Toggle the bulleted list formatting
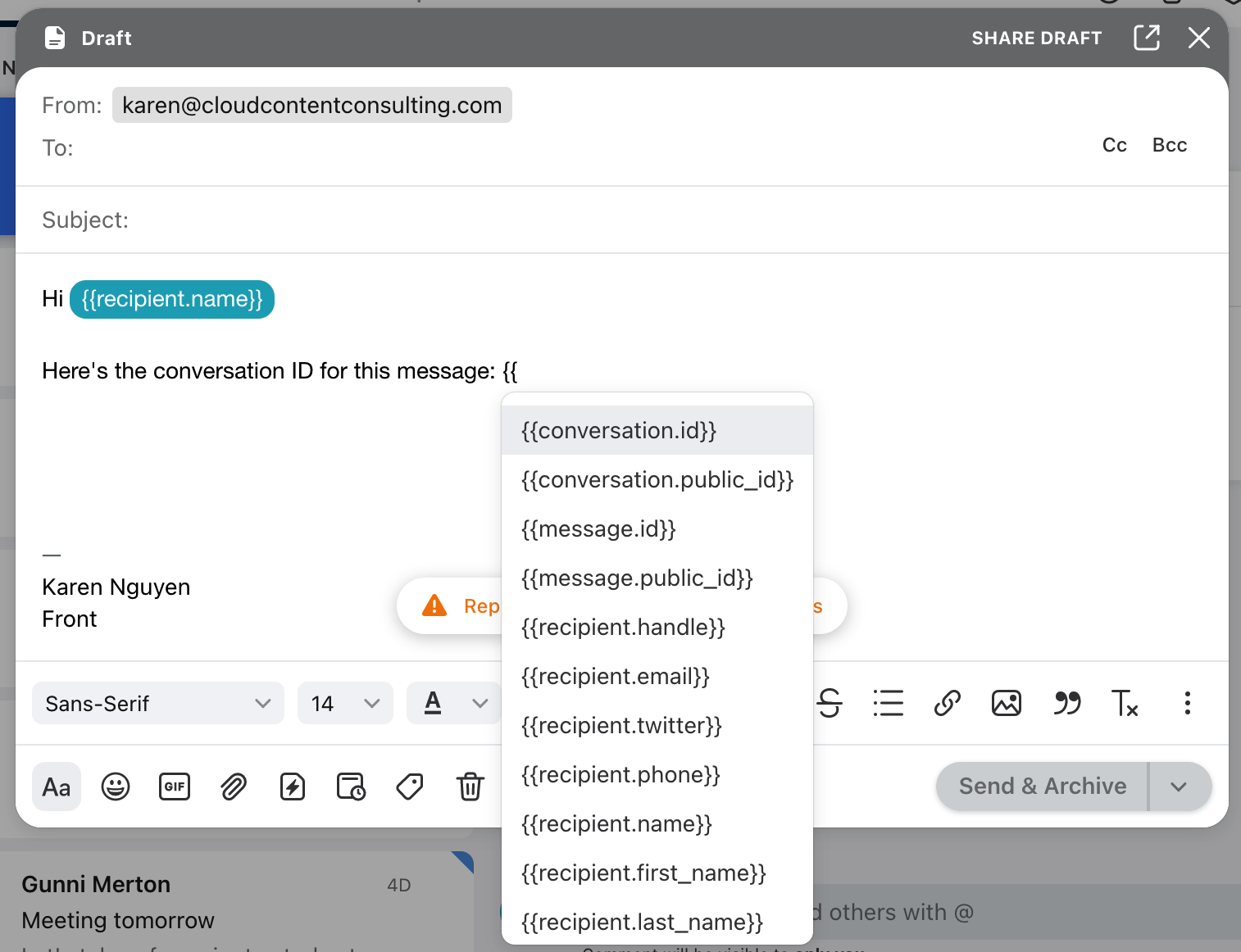 pyautogui.click(x=889, y=703)
